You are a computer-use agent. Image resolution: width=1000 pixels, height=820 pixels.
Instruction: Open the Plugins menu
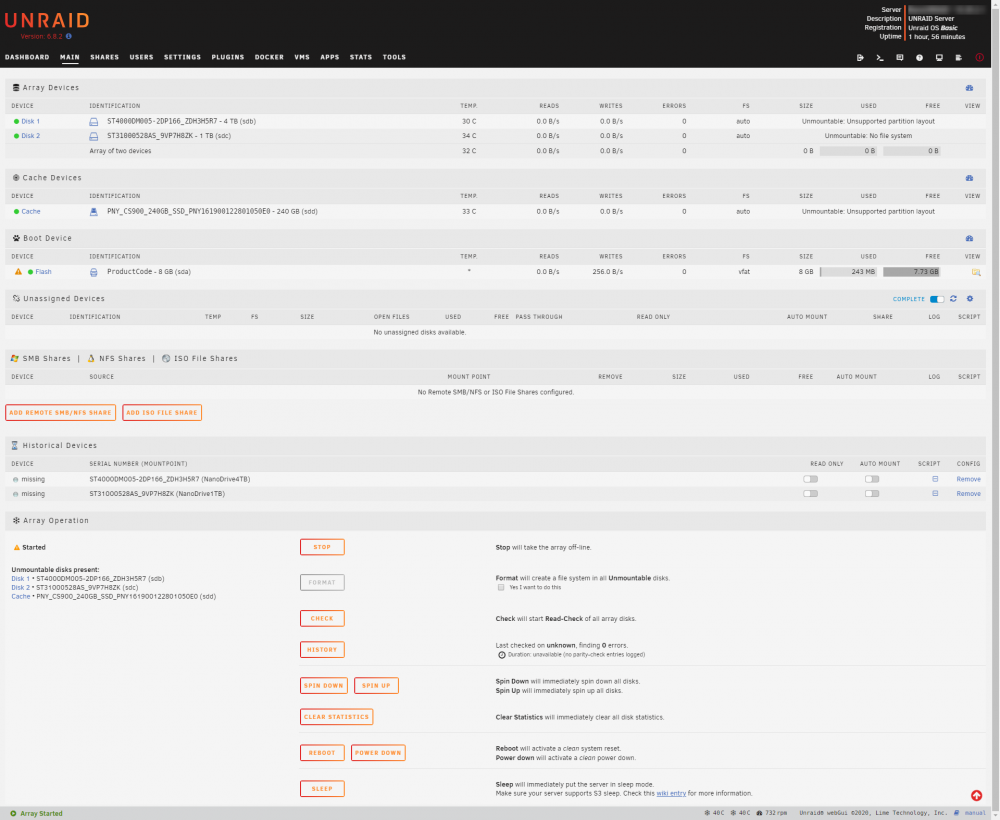[x=228, y=57]
